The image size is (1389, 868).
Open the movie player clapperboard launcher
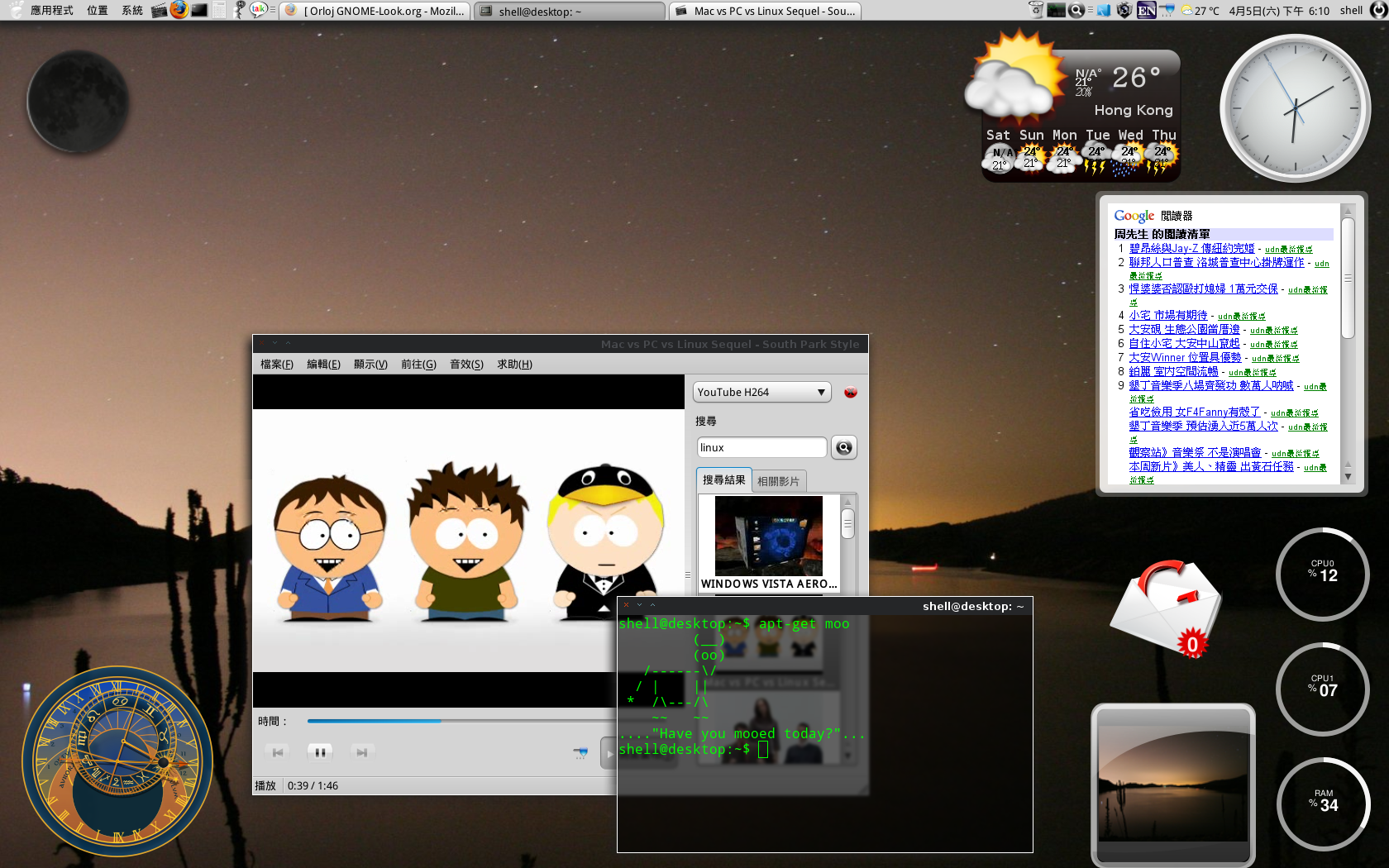click(160, 11)
